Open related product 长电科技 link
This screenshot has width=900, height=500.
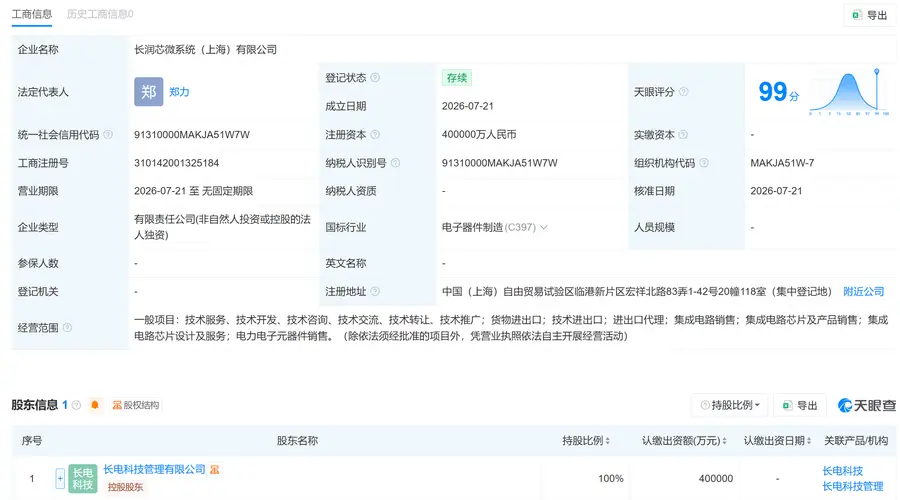click(x=842, y=471)
